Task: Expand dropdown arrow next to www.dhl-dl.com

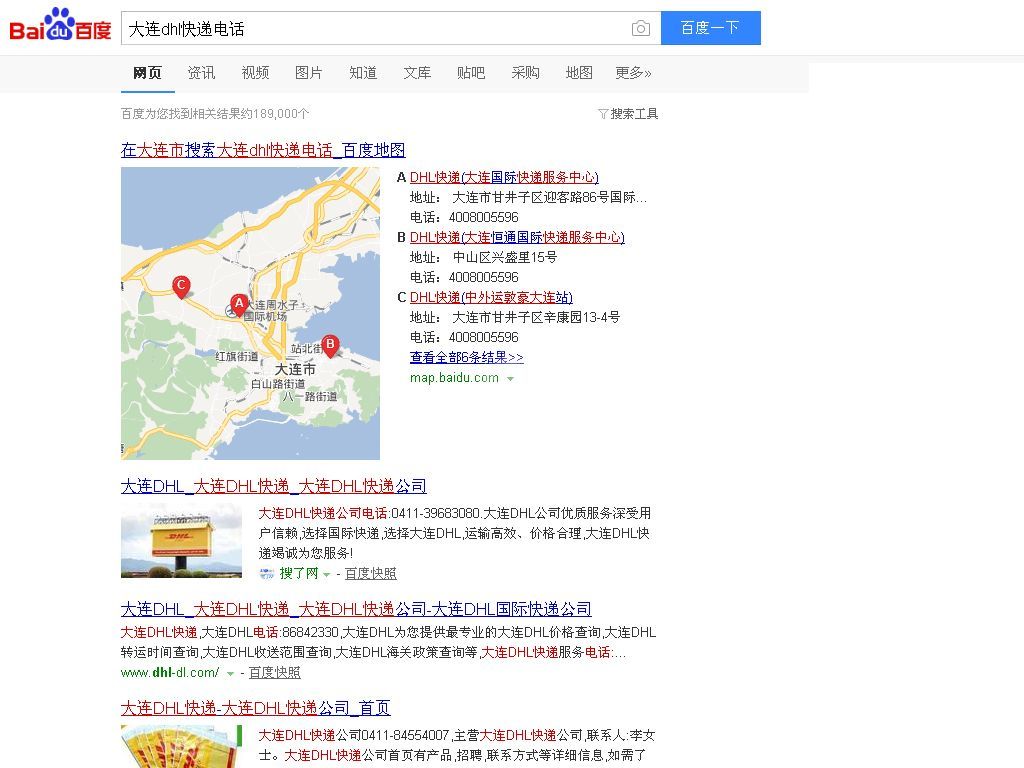Action: click(x=230, y=673)
